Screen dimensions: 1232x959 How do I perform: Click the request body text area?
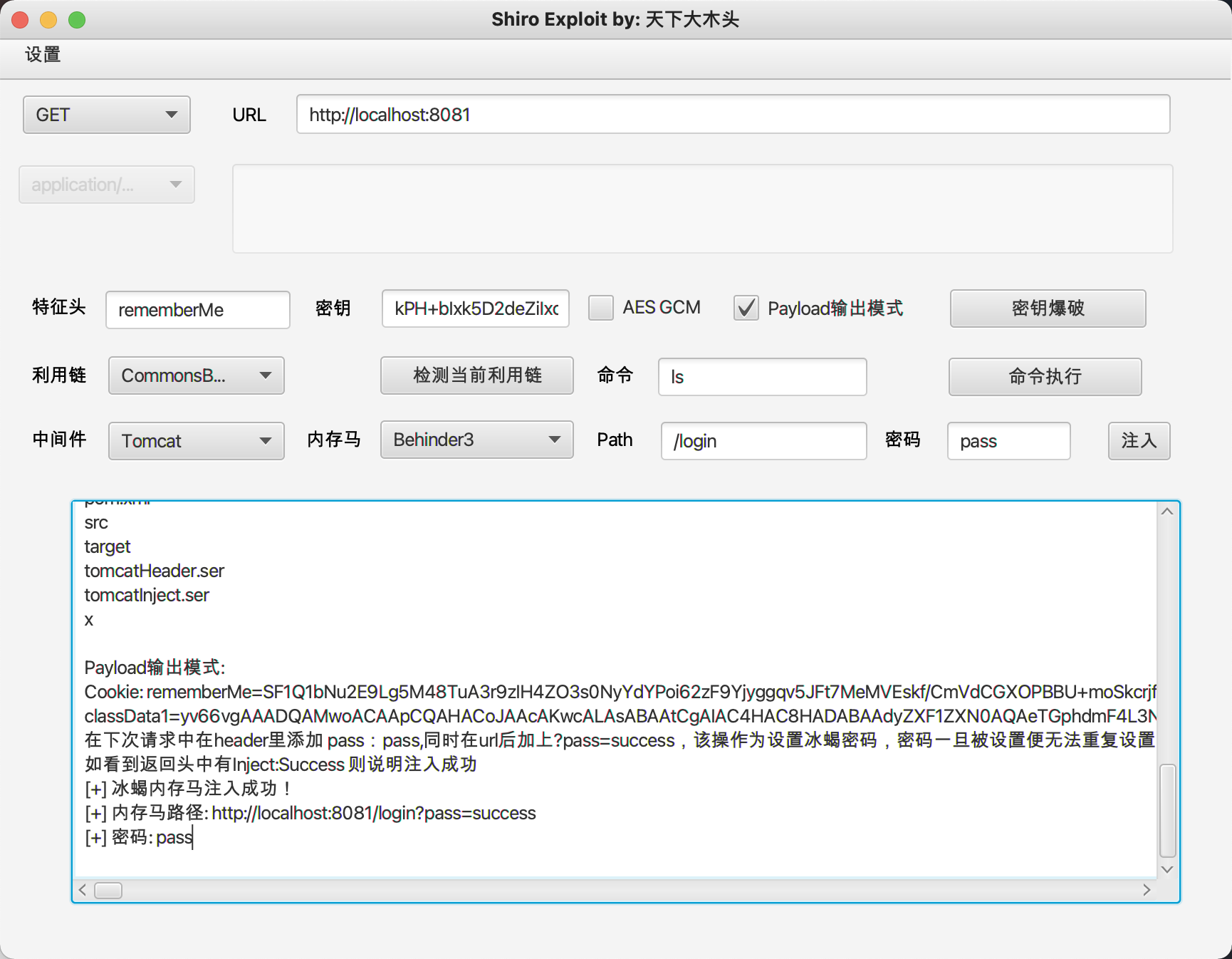702,209
